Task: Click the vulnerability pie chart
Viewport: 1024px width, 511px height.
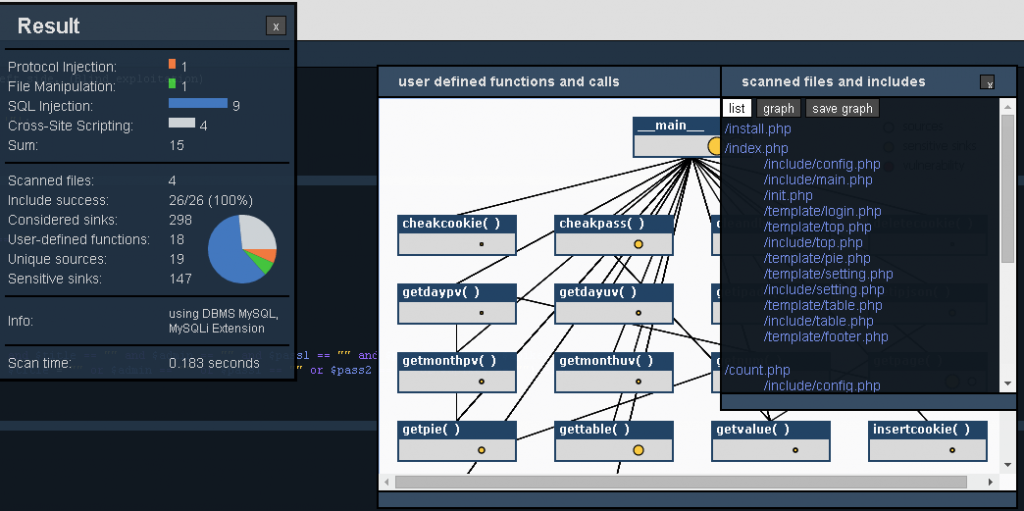Action: tap(242, 249)
